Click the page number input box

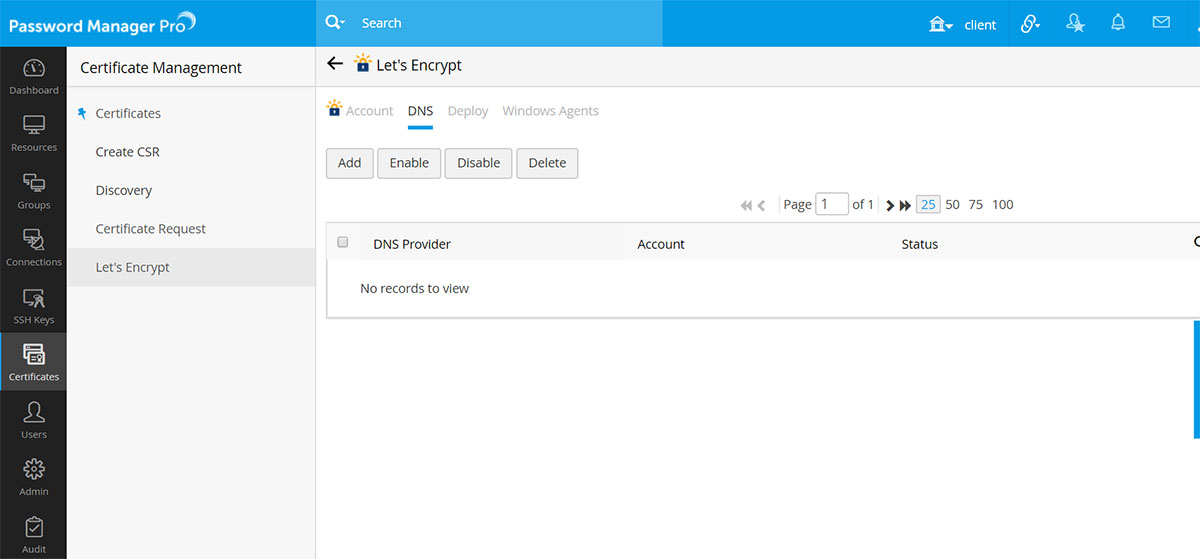pyautogui.click(x=832, y=204)
